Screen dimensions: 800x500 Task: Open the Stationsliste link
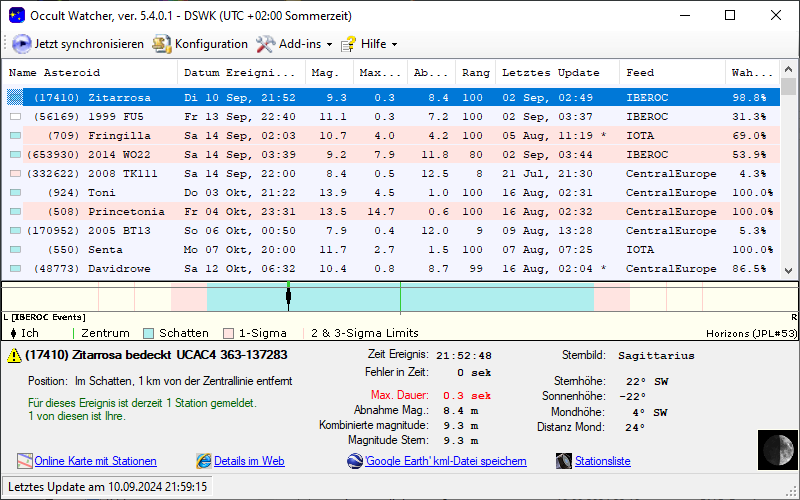[602, 461]
